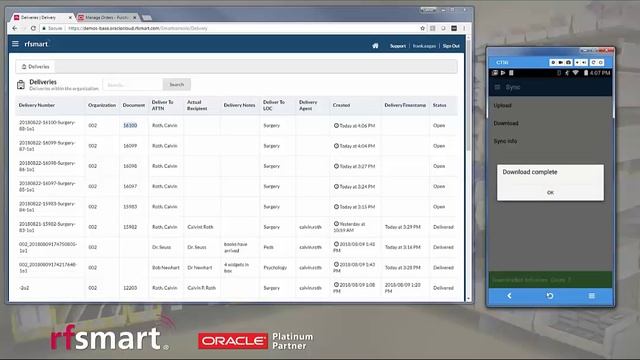Viewport: 640px width, 360px height.
Task: Select delivery 20180821-15982-Surgery row
Action: coord(237,227)
